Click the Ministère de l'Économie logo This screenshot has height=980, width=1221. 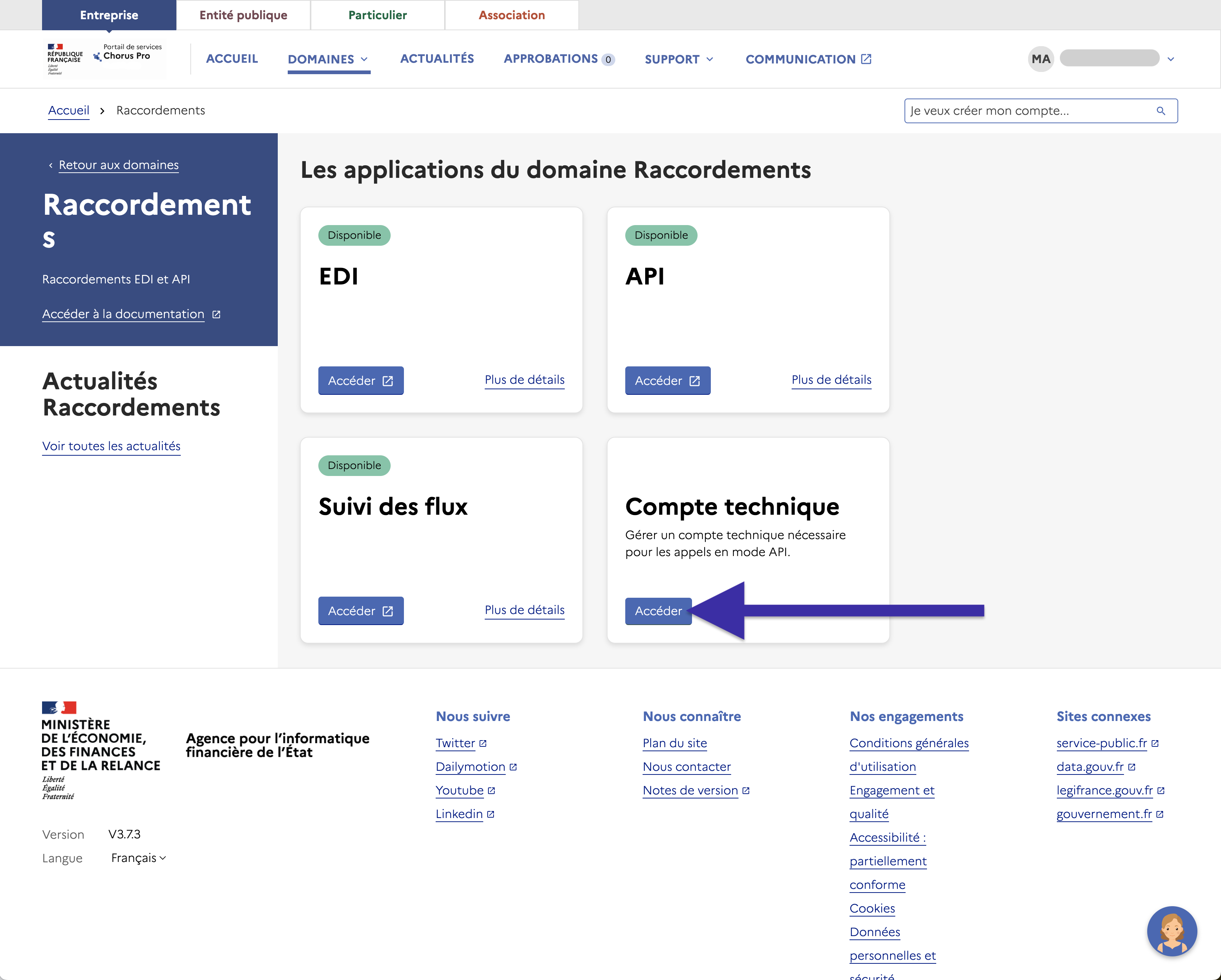click(101, 750)
